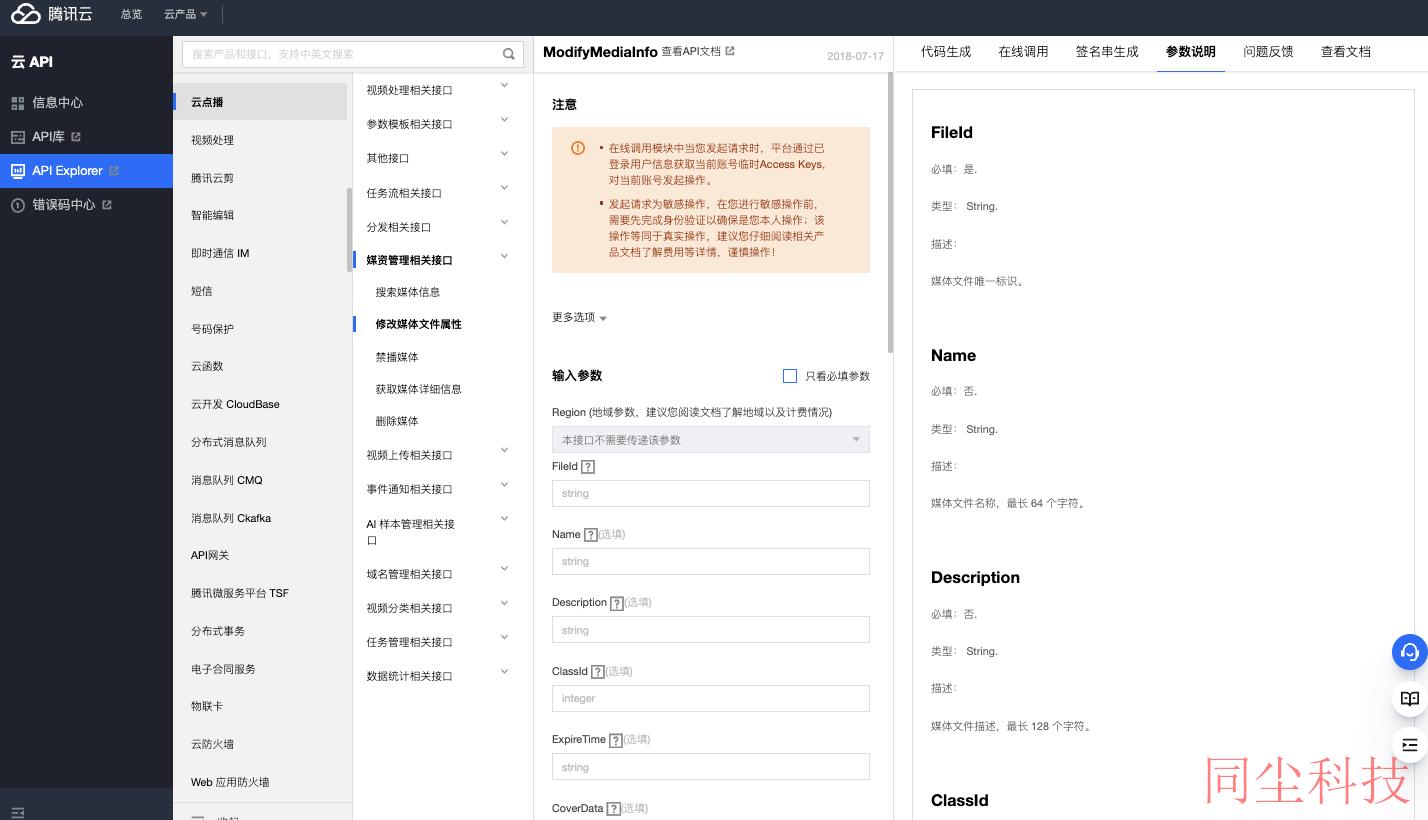Go to 总览 in the top bar
Viewport: 1428px width, 820px height.
[x=131, y=14]
